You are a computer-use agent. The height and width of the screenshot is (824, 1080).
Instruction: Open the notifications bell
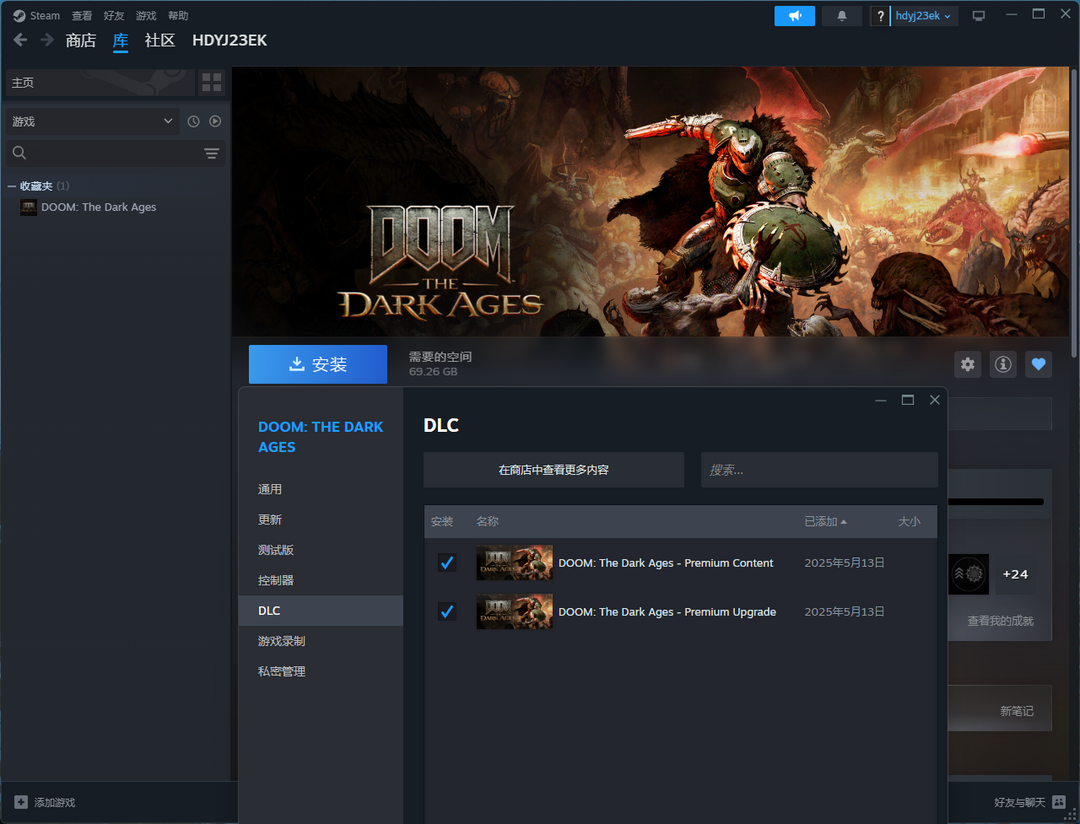(x=842, y=16)
